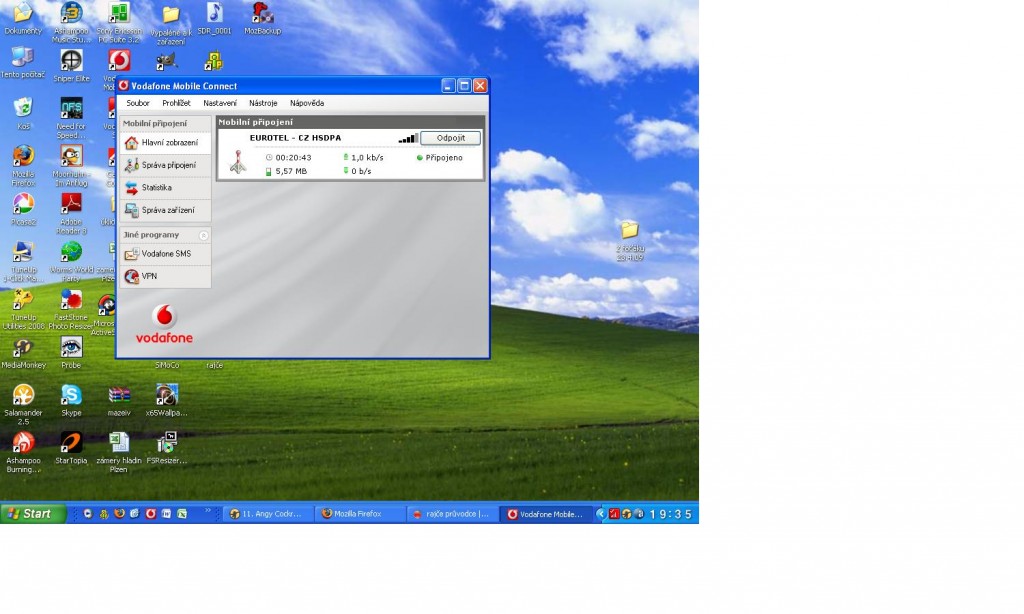Select the Dokumenty desktop folder
The height and width of the screenshot is (614, 1024).
click(x=23, y=18)
